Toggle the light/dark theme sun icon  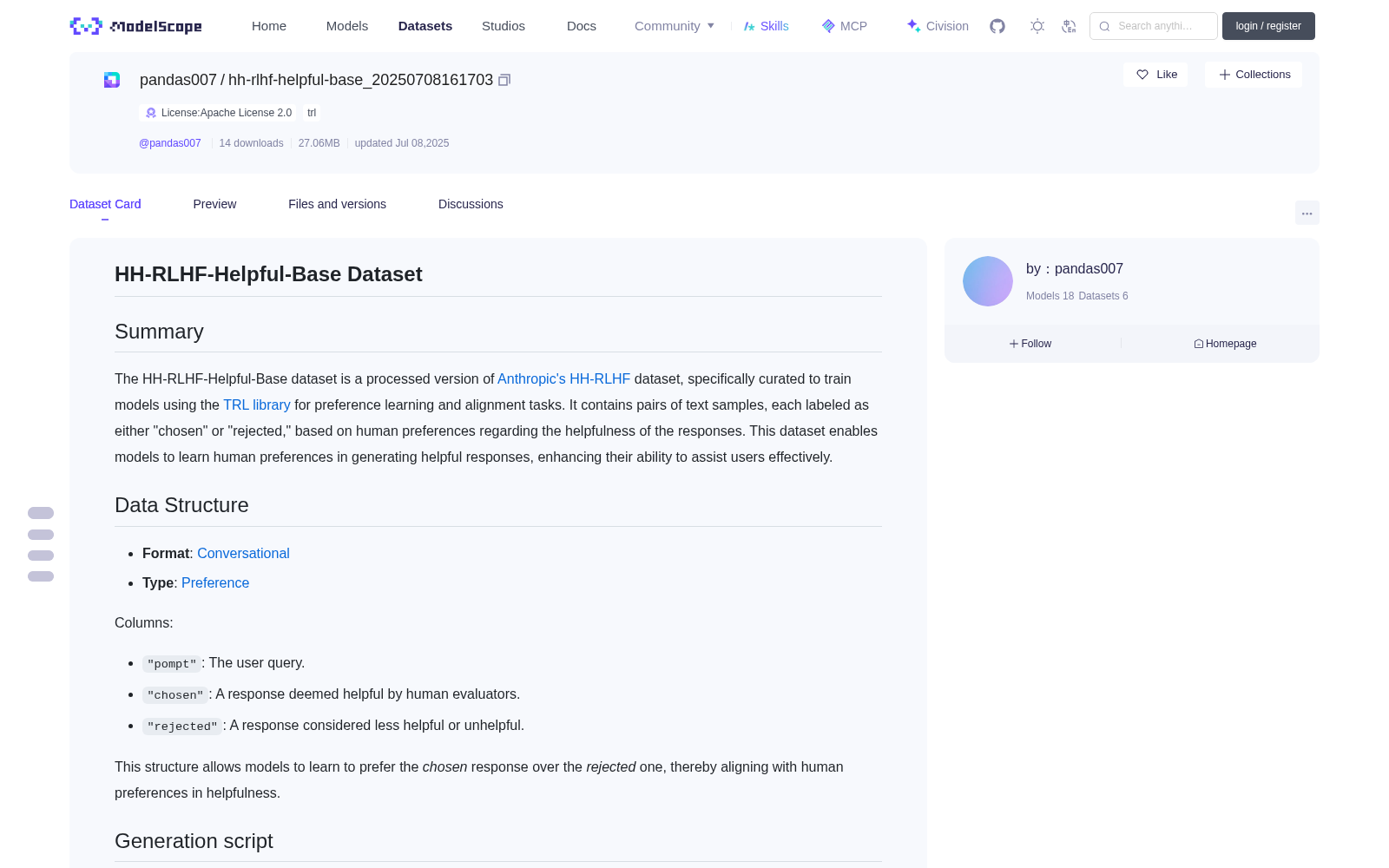coord(1037,26)
